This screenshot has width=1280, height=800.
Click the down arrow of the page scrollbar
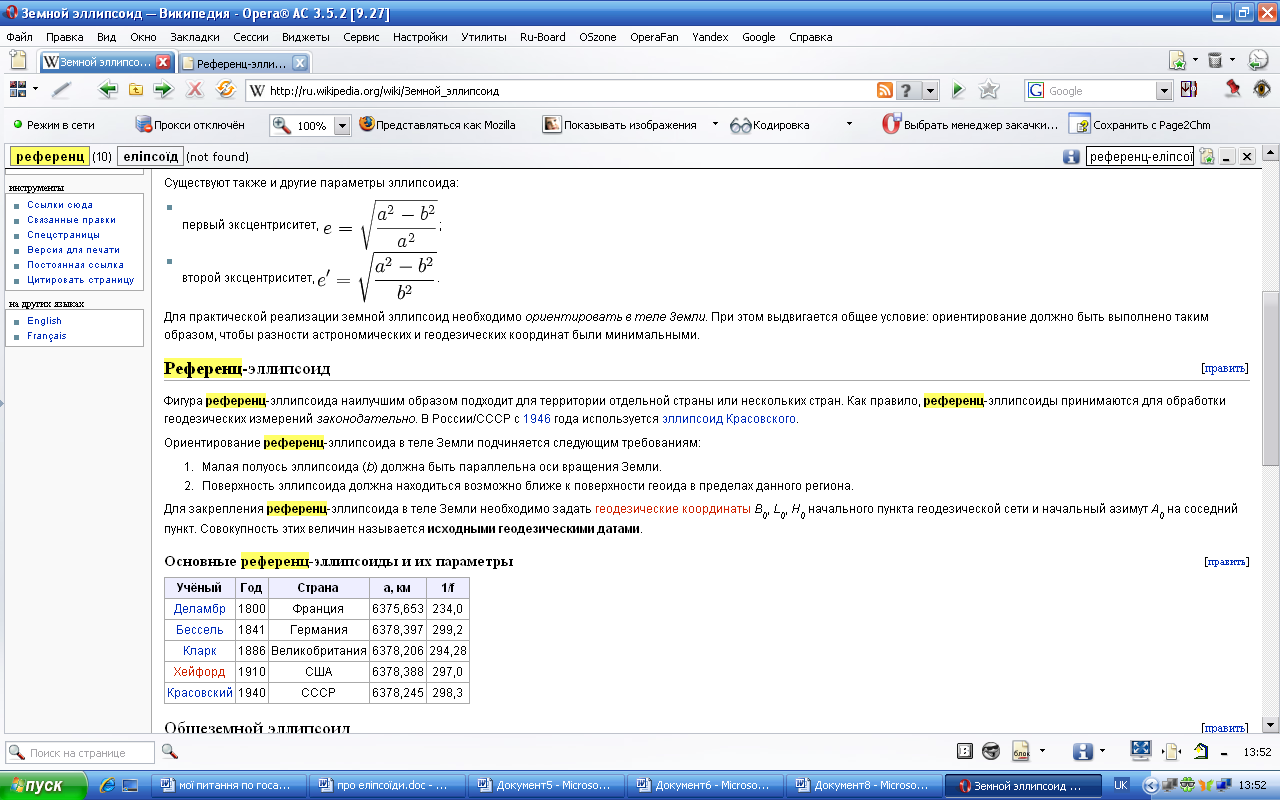click(x=1271, y=725)
